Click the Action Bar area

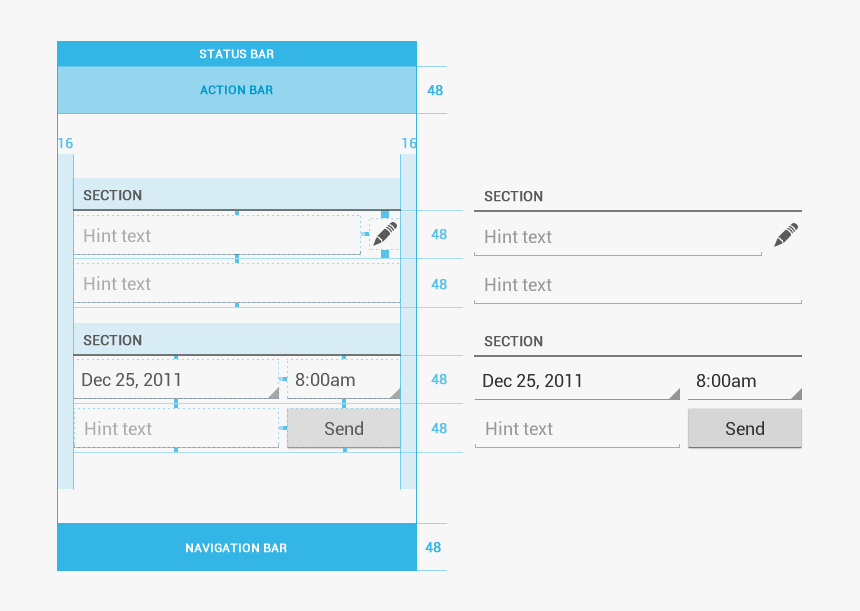point(236,90)
